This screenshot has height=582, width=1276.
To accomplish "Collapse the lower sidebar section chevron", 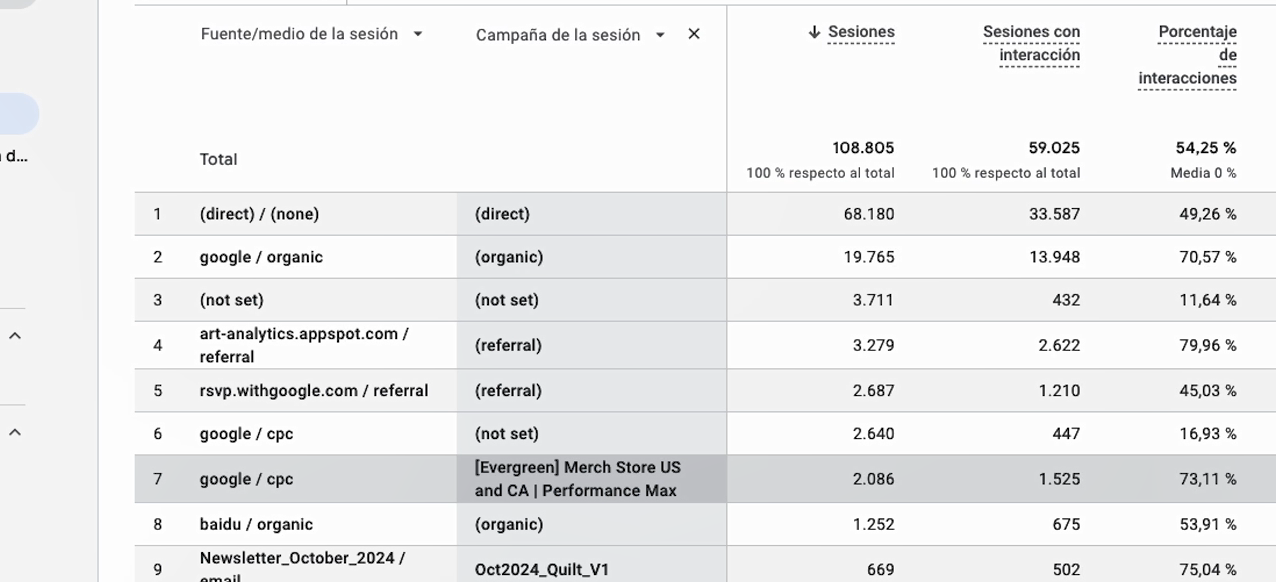I will pyautogui.click(x=15, y=433).
